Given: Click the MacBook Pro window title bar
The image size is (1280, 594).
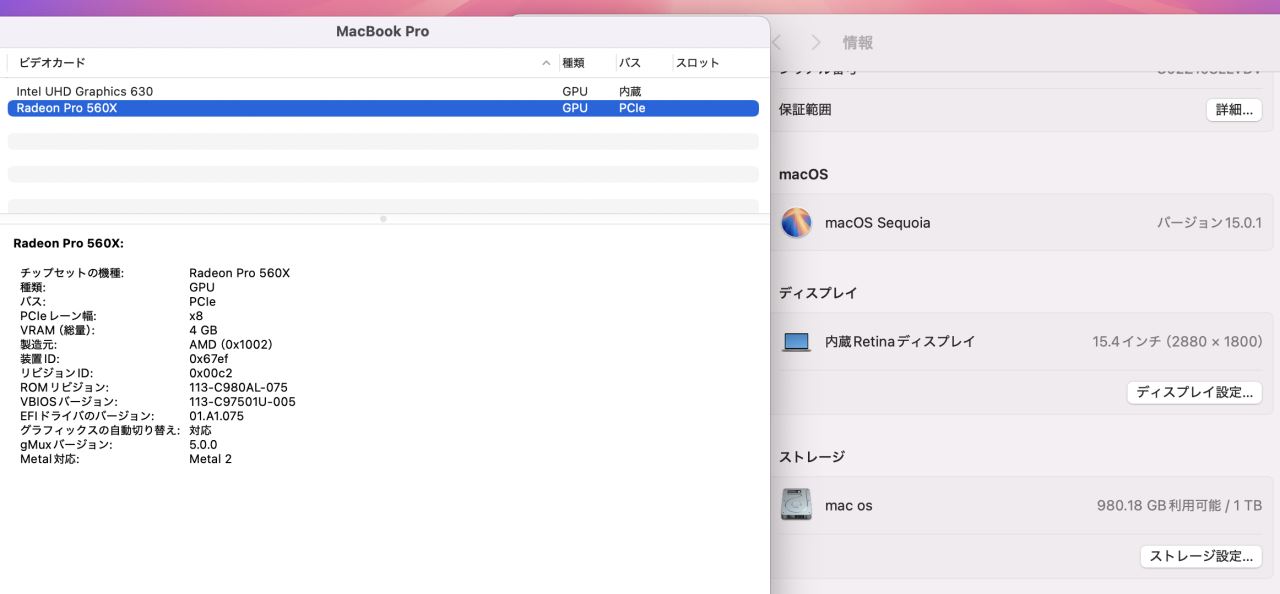Looking at the screenshot, I should click(x=382, y=31).
